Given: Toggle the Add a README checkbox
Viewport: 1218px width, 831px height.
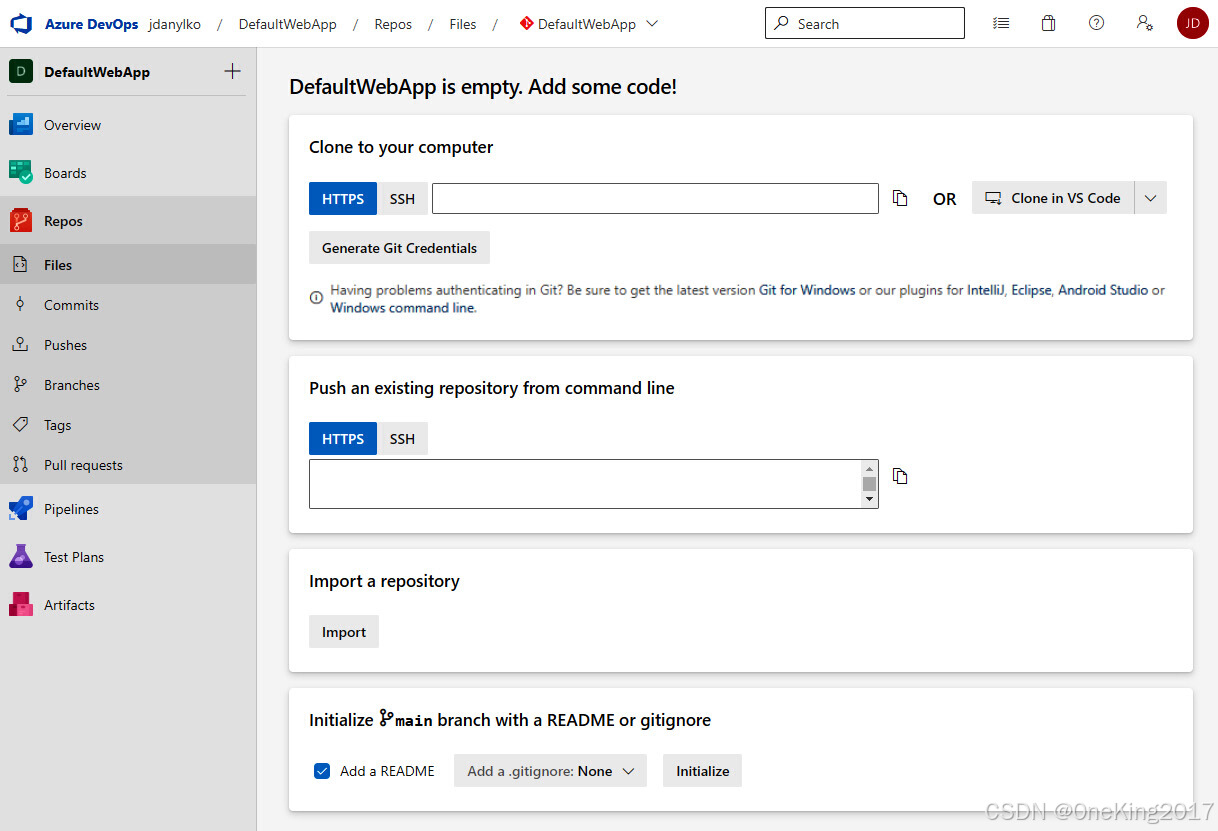Looking at the screenshot, I should 322,771.
